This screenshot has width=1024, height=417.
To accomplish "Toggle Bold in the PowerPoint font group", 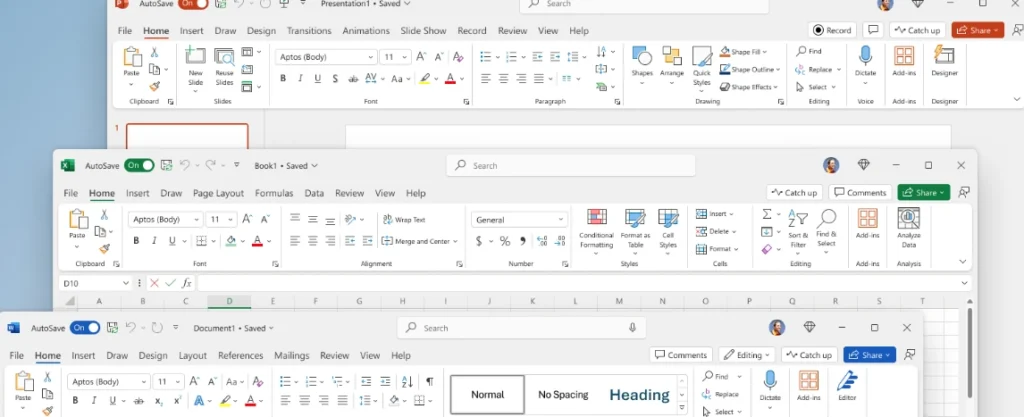I will click(283, 78).
